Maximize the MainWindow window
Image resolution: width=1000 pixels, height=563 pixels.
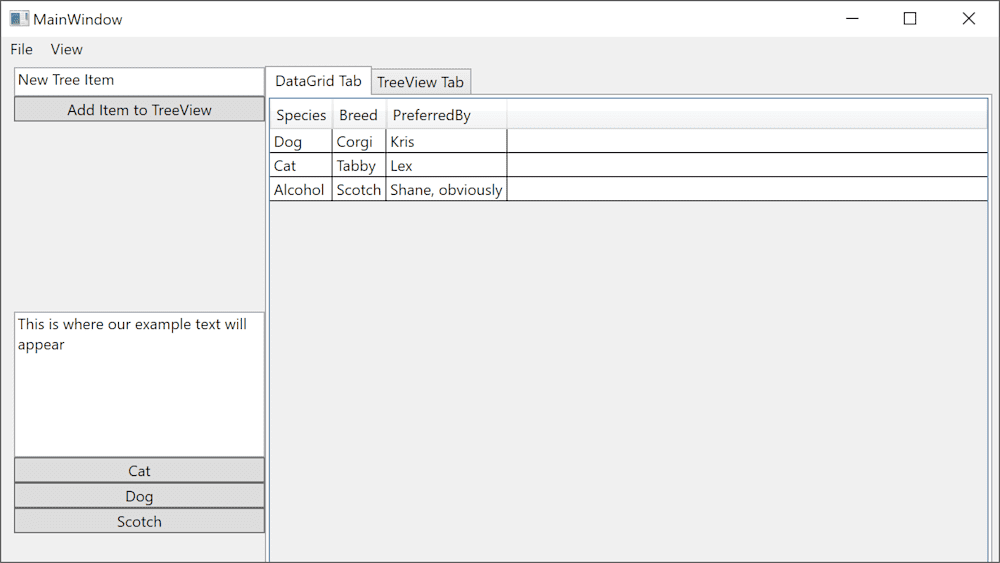point(910,18)
